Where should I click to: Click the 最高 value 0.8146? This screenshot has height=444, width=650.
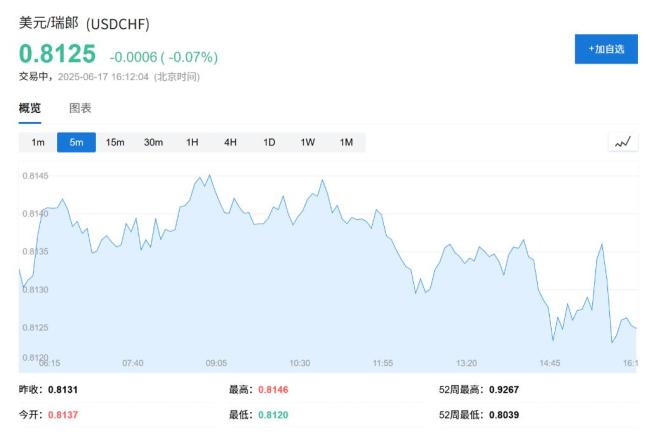point(273,390)
